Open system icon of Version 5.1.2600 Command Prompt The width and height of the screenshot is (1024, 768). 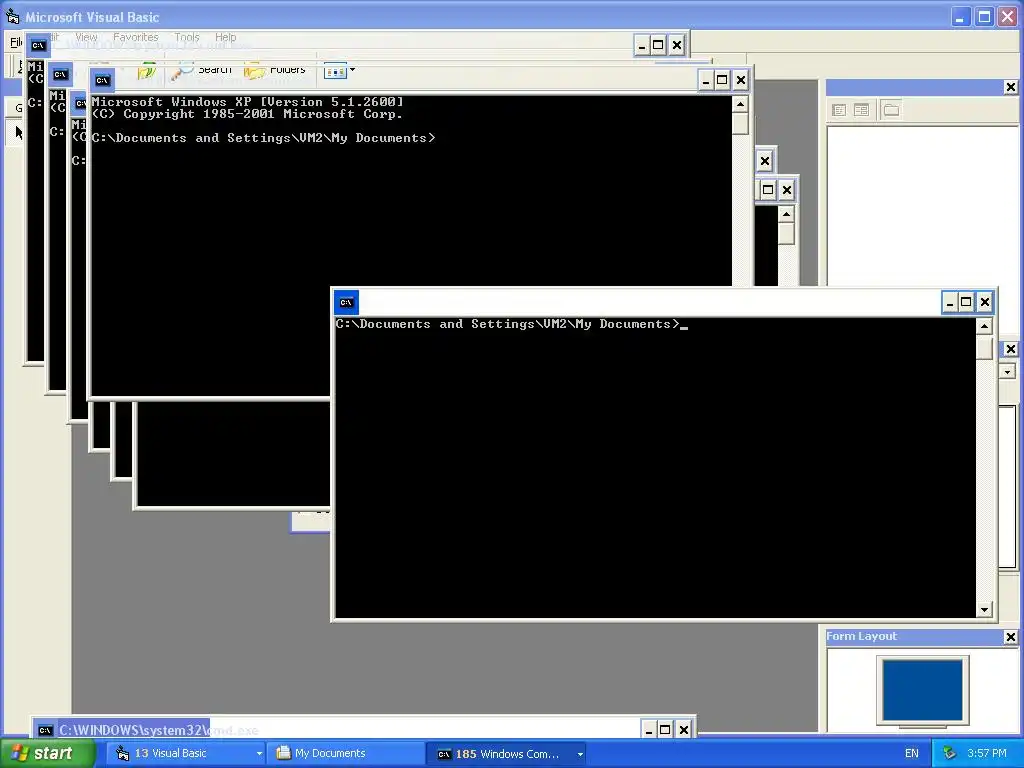[103, 80]
